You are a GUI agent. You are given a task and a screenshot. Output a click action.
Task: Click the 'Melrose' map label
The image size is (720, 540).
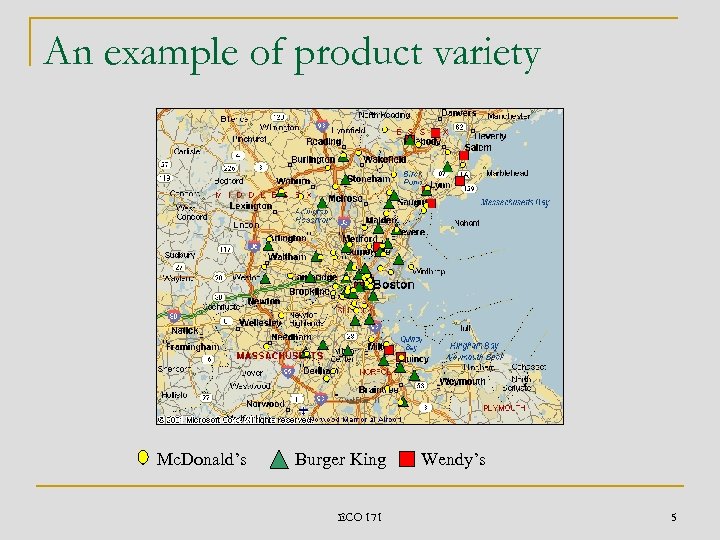(x=345, y=198)
